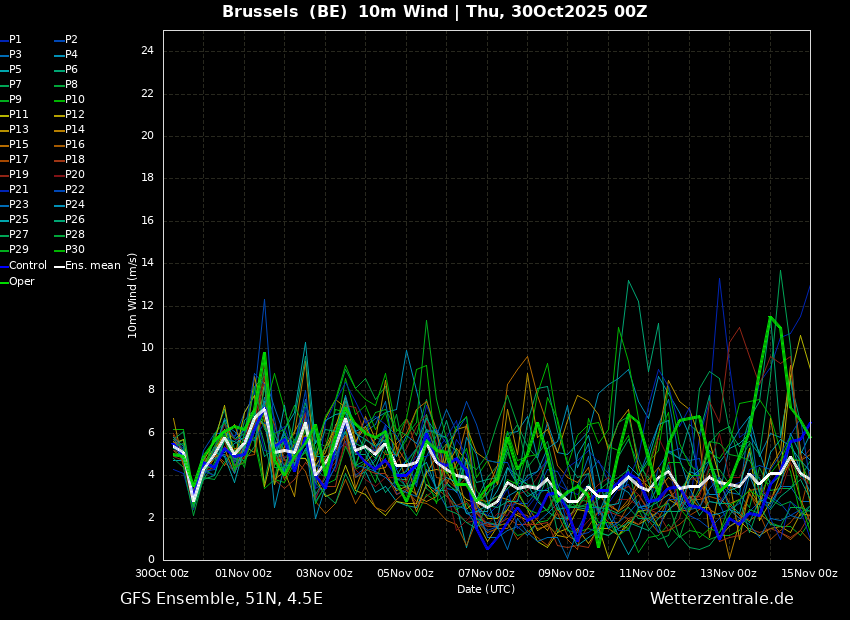Select the P11 yellow legend entry
The height and width of the screenshot is (620, 850).
[x=15, y=114]
